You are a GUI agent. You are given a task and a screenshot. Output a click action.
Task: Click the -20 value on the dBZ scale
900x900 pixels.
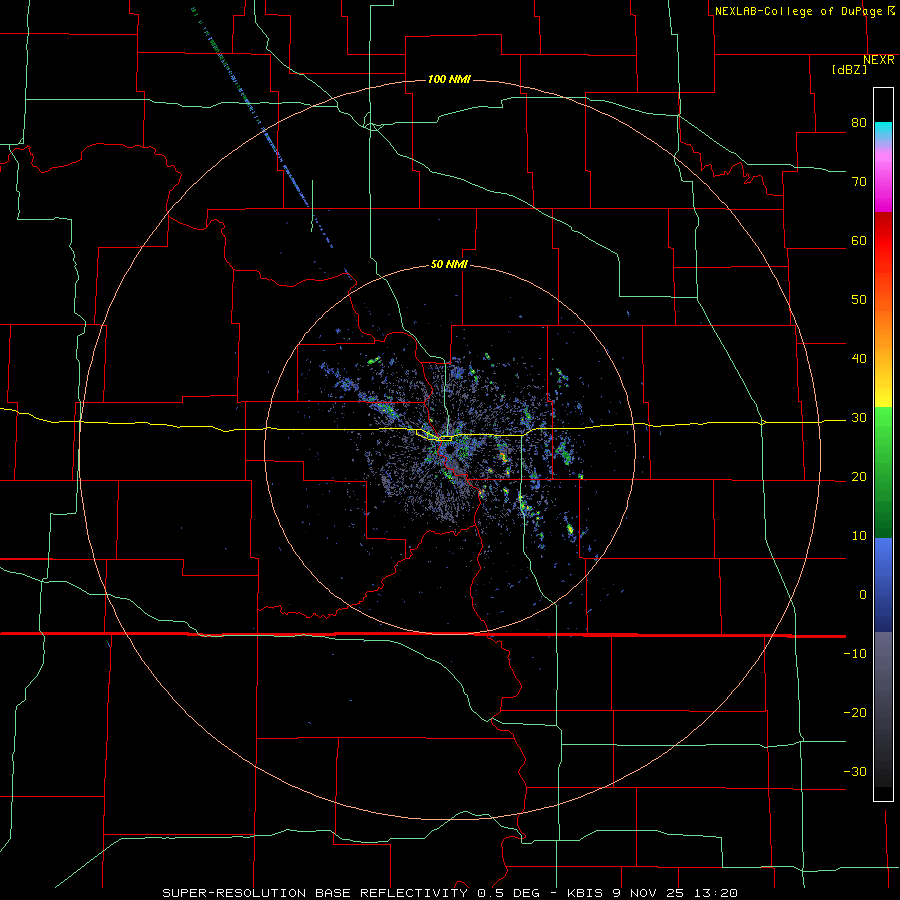pos(855,713)
